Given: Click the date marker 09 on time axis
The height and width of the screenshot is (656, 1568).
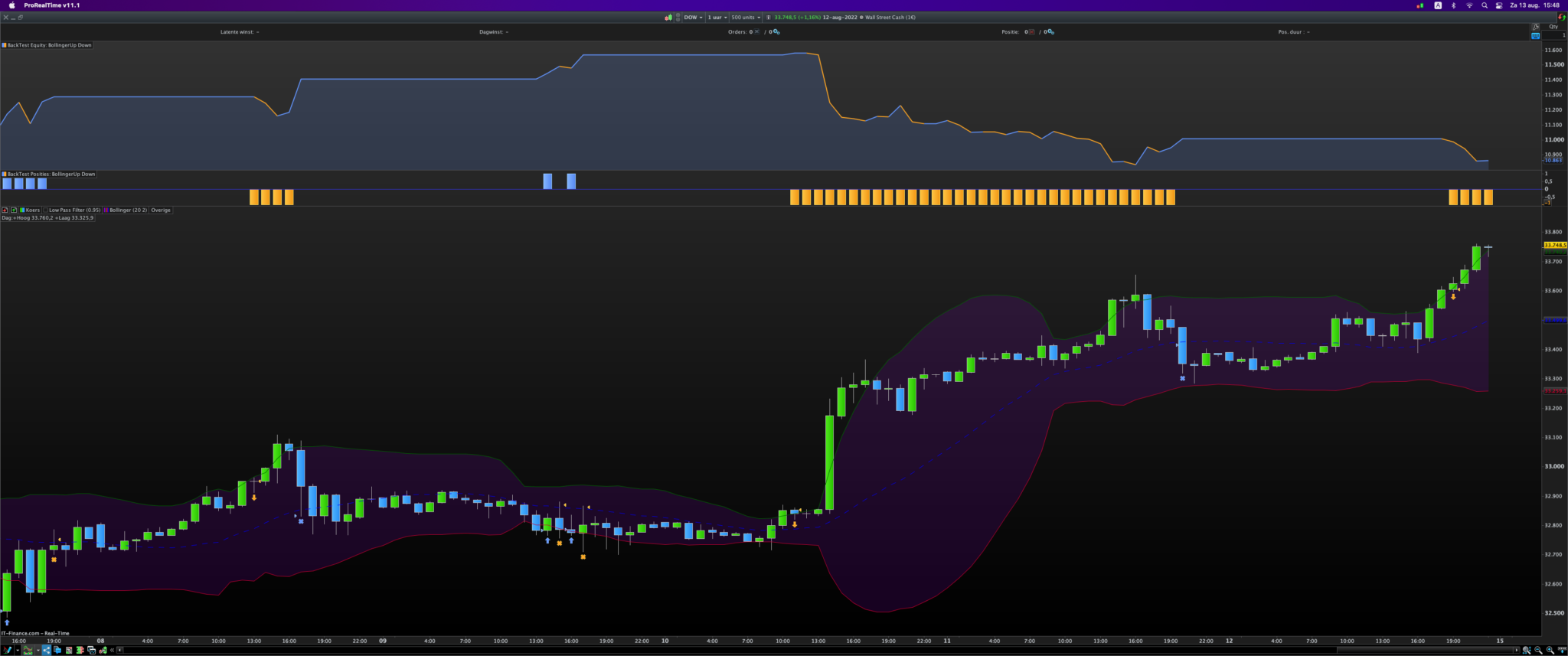Looking at the screenshot, I should (x=383, y=641).
